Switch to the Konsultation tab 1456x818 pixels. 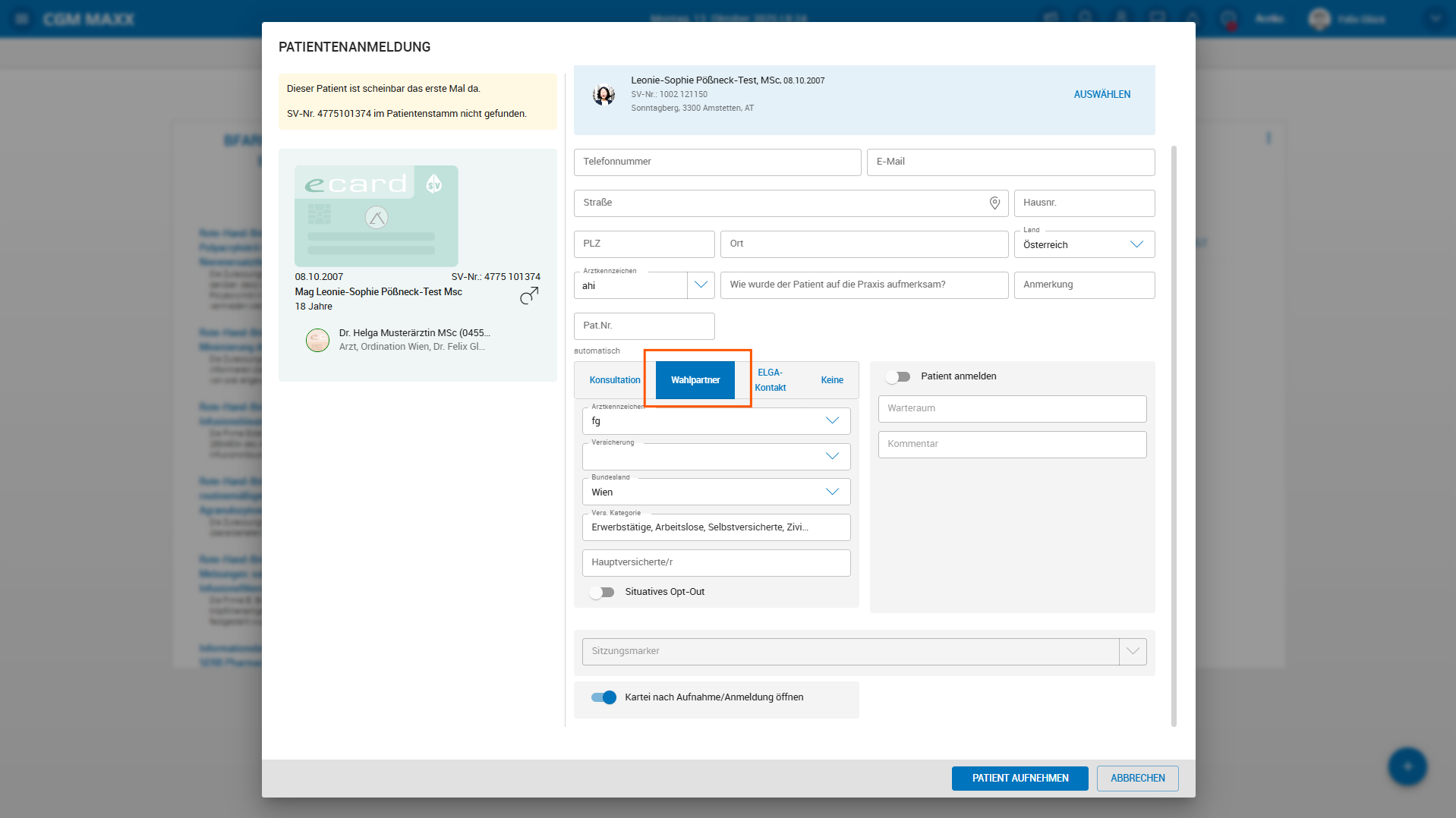pos(614,380)
